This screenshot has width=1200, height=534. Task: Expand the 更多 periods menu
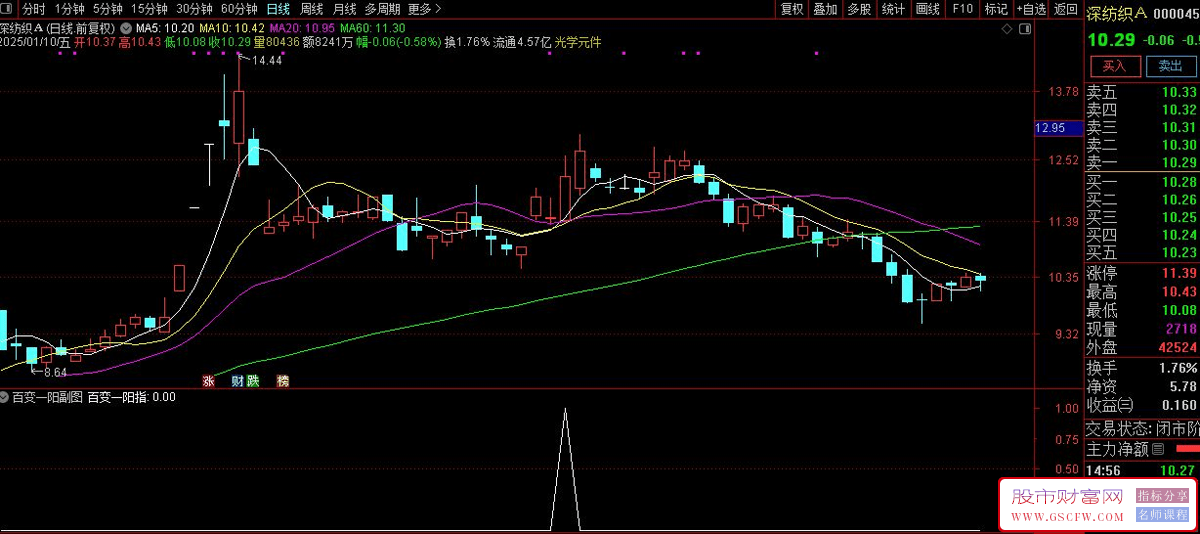point(425,9)
